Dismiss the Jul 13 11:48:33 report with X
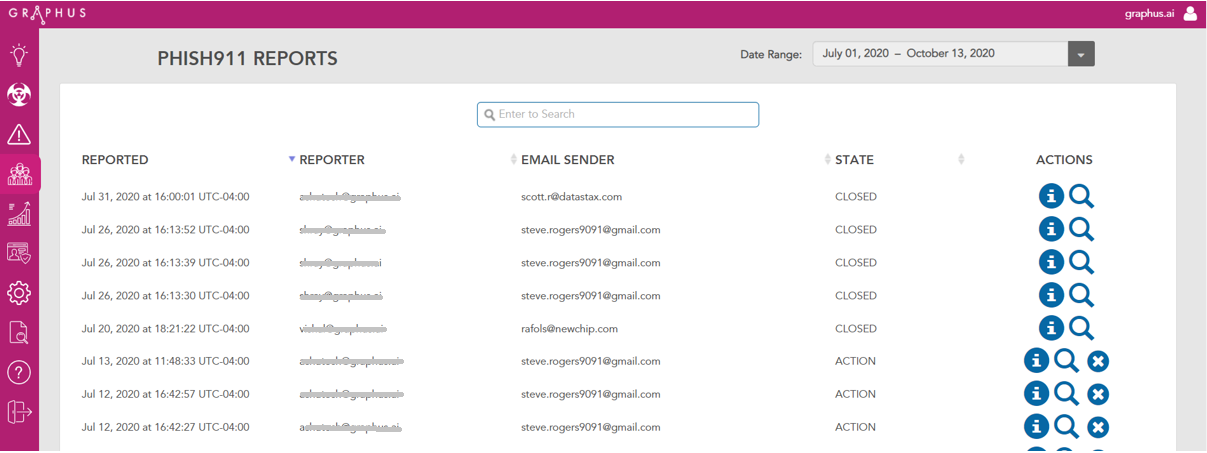The image size is (1207, 453). tap(1098, 362)
